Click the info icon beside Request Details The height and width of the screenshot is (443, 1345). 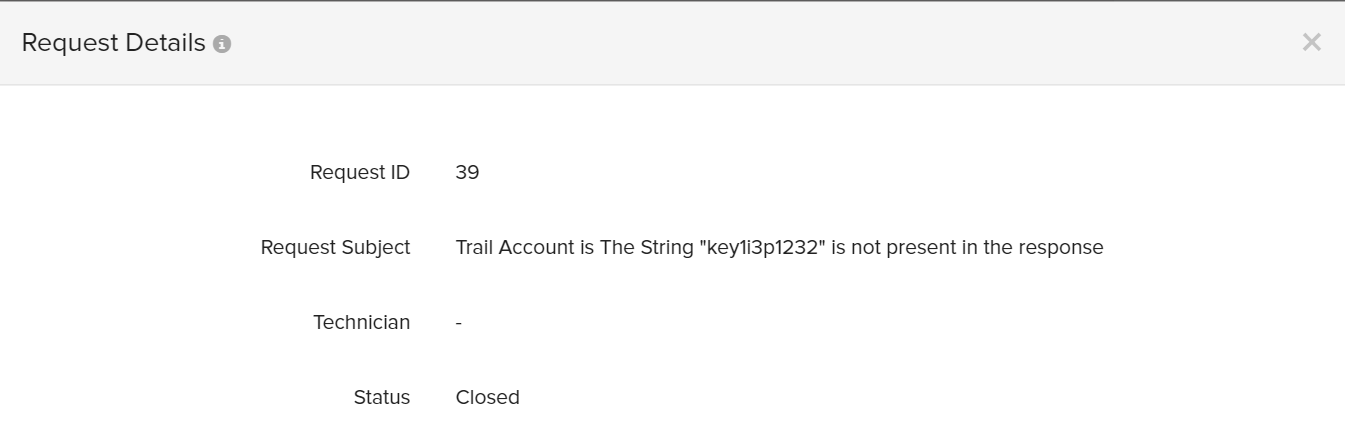click(x=222, y=44)
